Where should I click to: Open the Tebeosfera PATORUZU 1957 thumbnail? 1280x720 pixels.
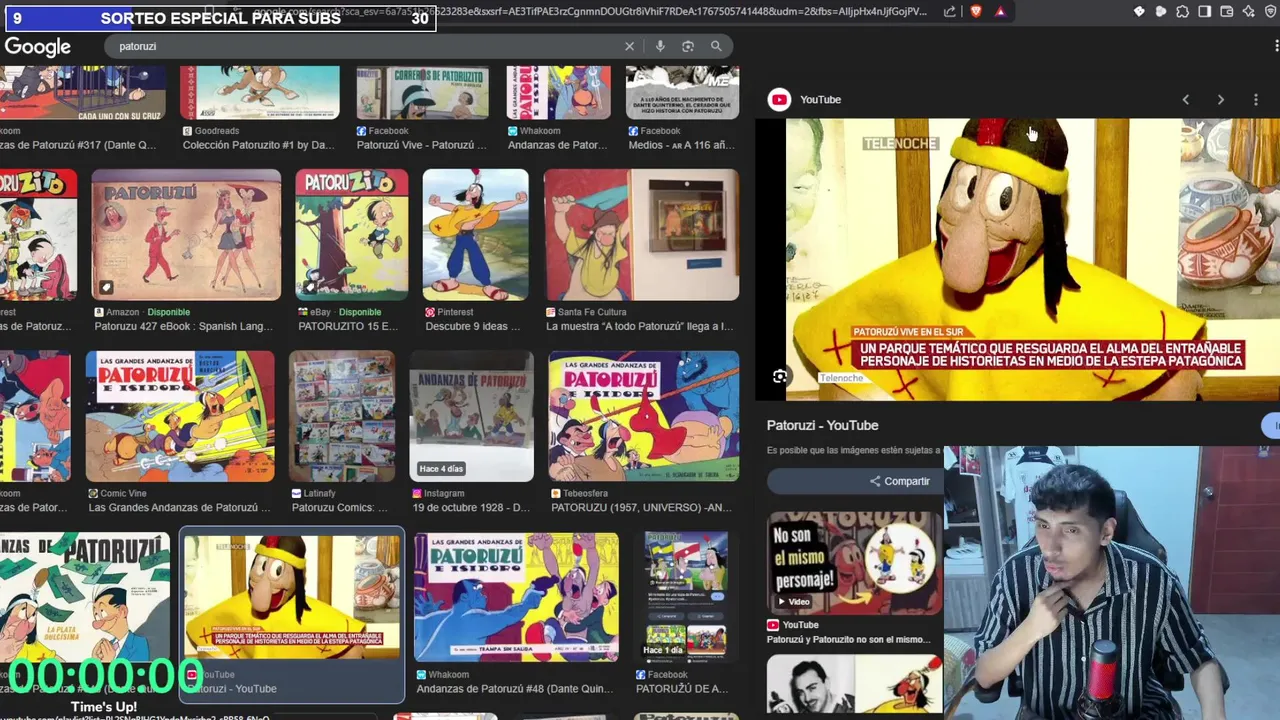tap(644, 416)
